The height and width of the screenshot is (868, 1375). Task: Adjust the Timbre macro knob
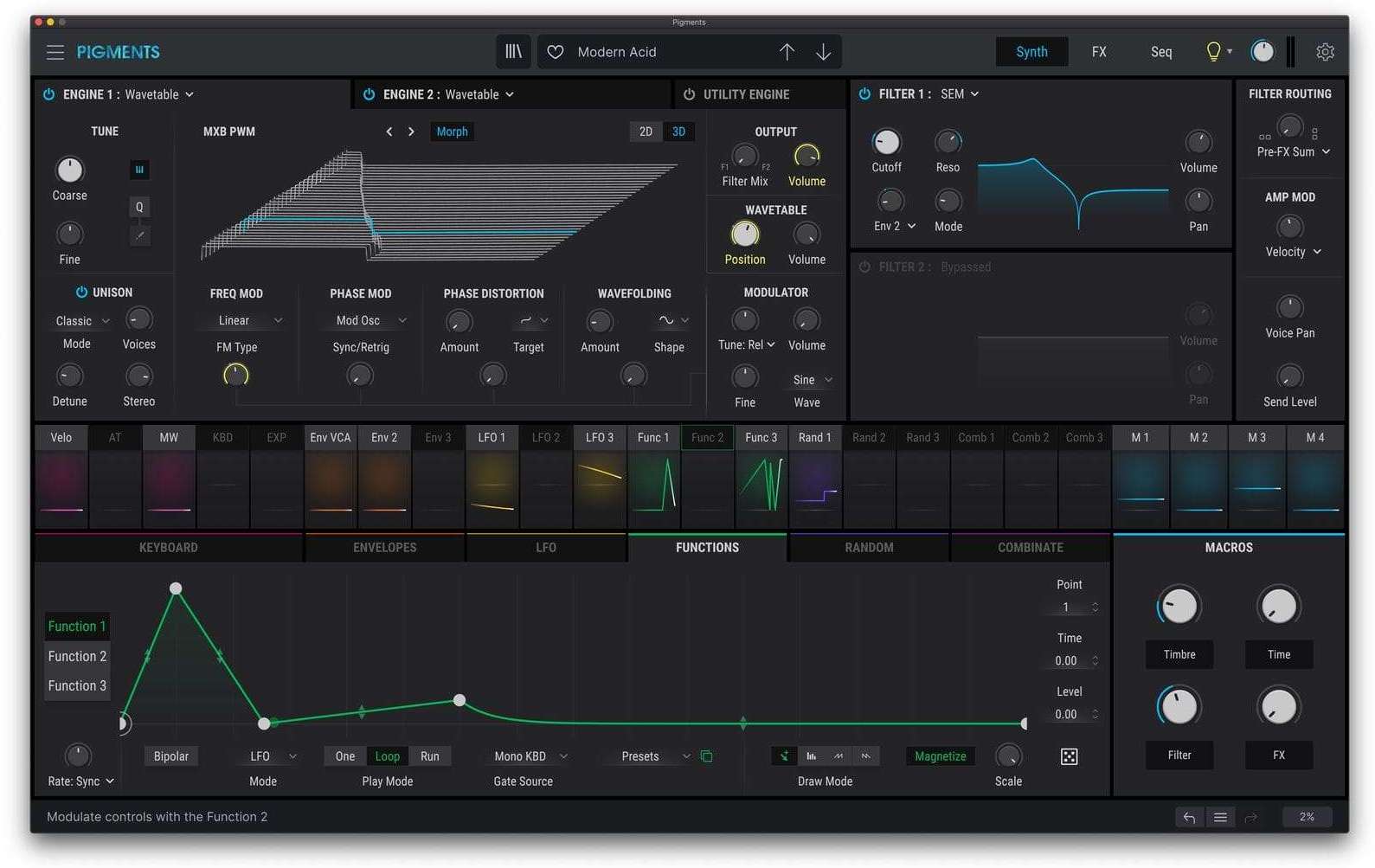coord(1179,606)
